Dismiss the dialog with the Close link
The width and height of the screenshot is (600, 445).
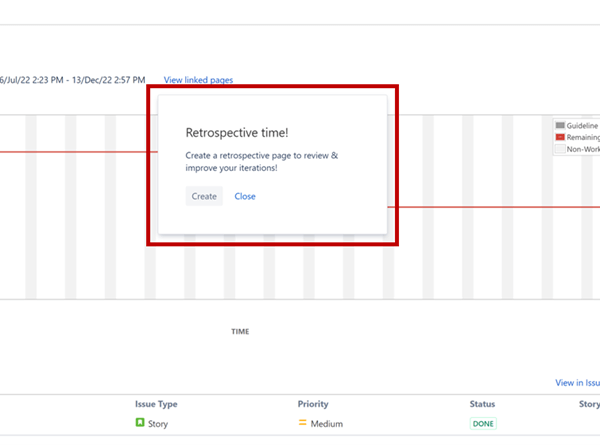click(x=245, y=196)
